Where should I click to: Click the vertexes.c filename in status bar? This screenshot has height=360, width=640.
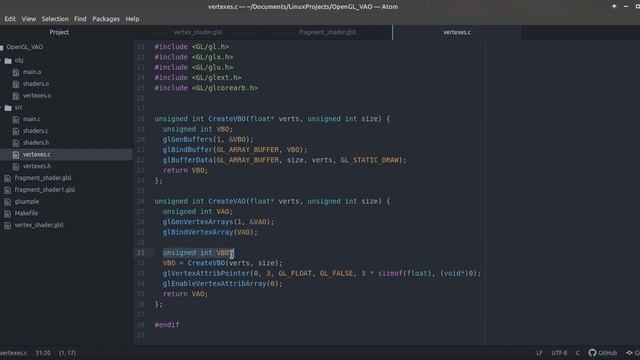point(13,353)
